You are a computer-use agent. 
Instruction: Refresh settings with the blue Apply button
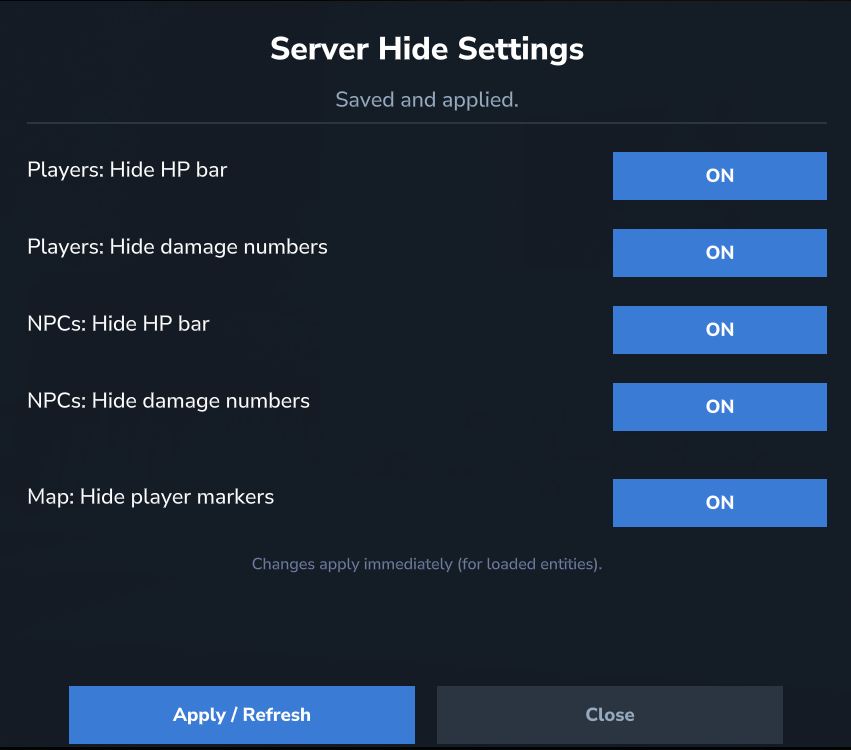tap(242, 715)
